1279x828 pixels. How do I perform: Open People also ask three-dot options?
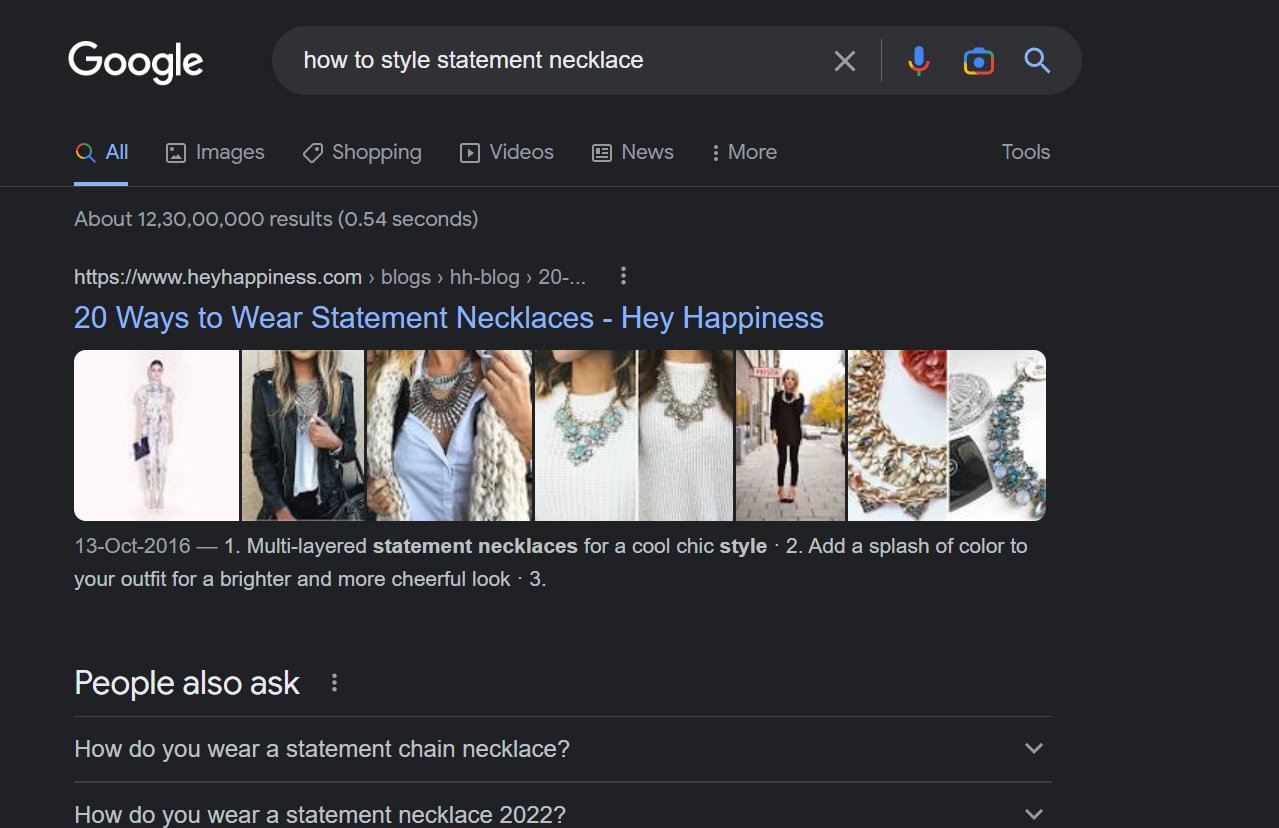pos(334,683)
